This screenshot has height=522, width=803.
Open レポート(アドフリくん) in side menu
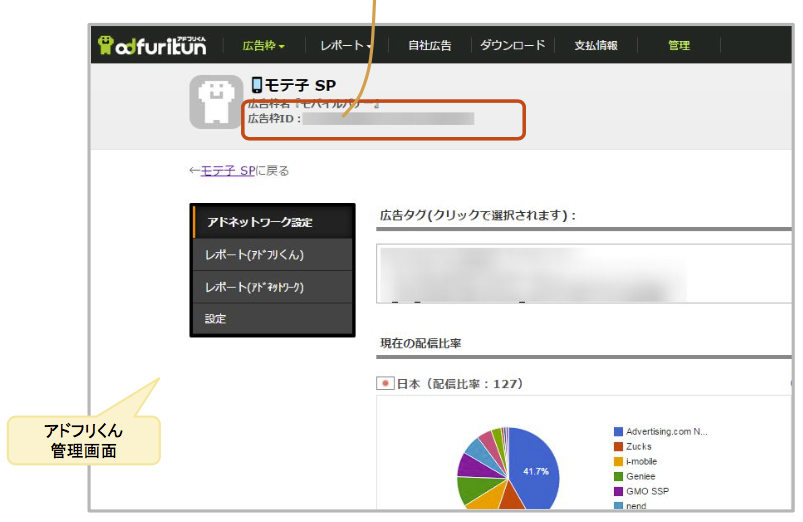click(273, 255)
